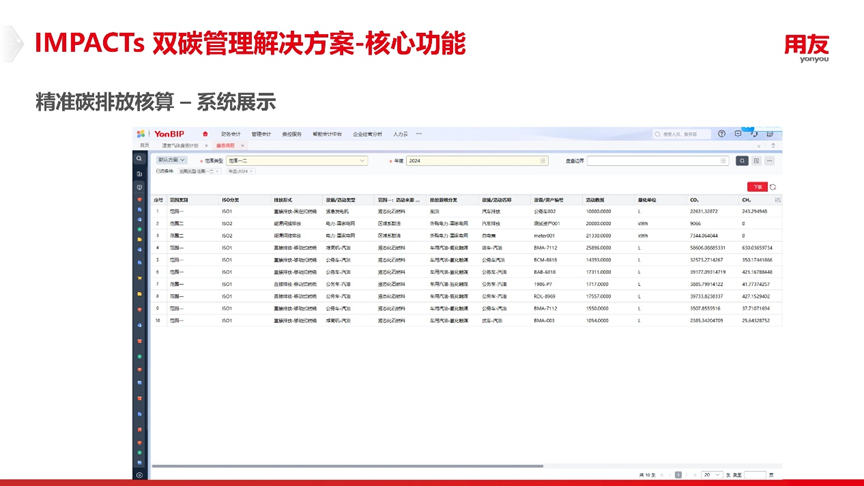Select page number 1 in pagination

678,475
